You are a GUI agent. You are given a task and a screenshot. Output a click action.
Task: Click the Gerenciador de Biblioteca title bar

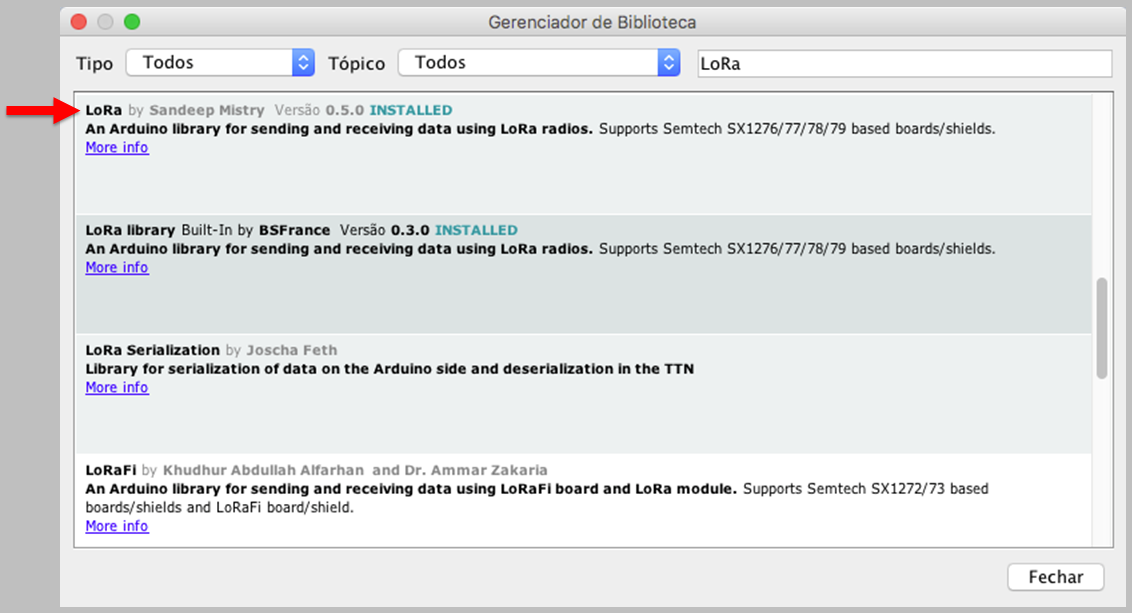tap(592, 22)
